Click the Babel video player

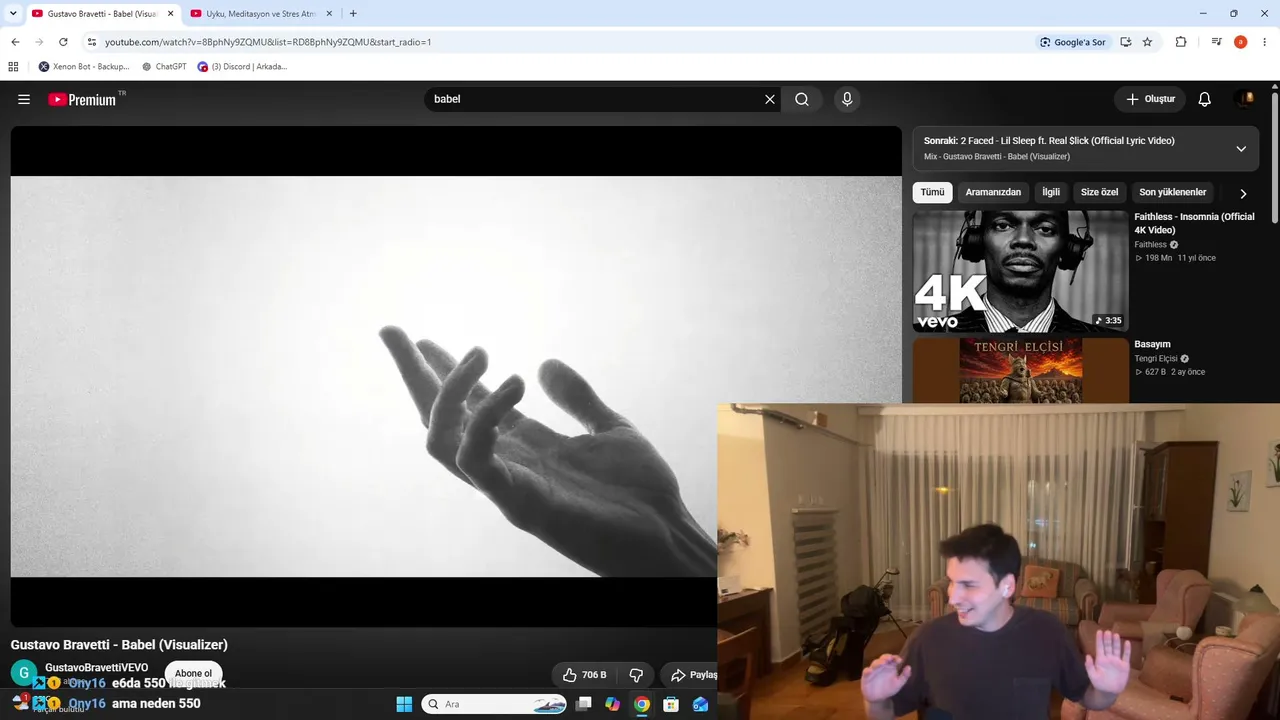click(456, 376)
